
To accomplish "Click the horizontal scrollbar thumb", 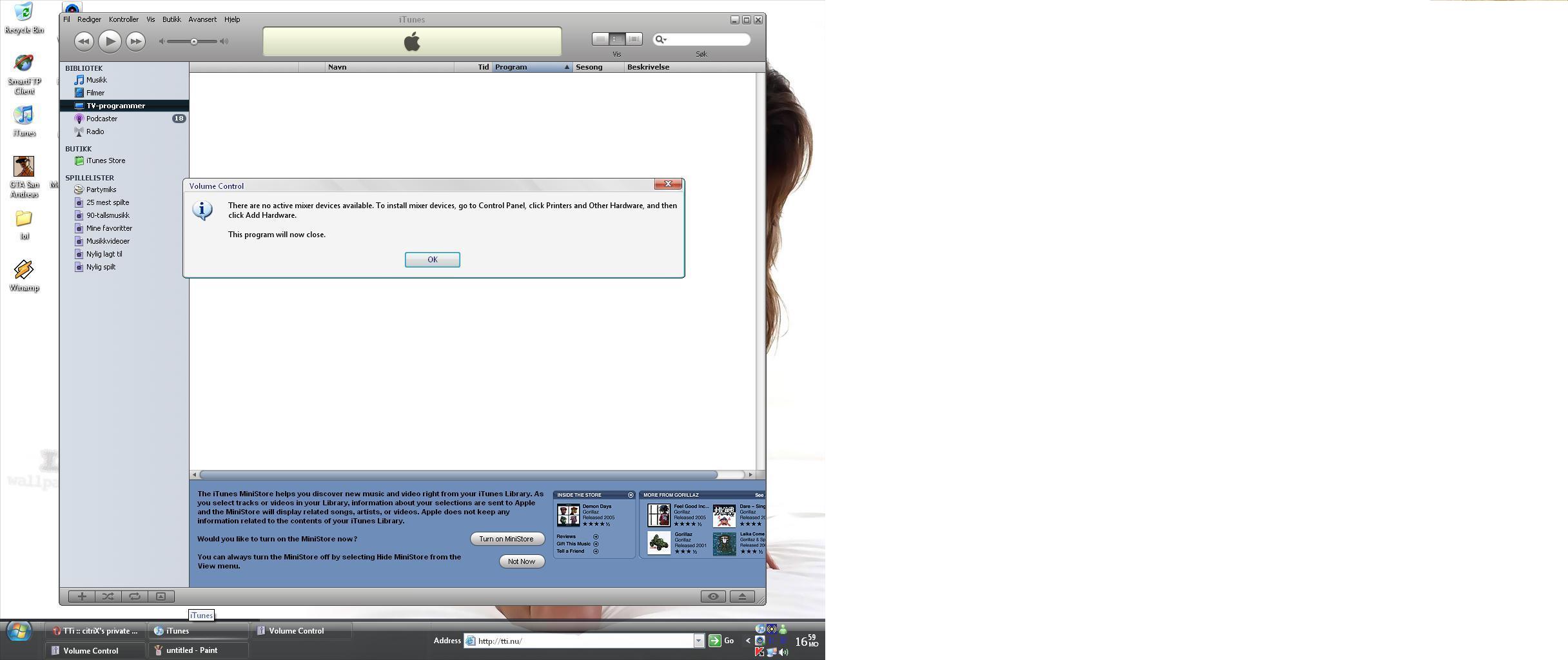I will click(458, 474).
